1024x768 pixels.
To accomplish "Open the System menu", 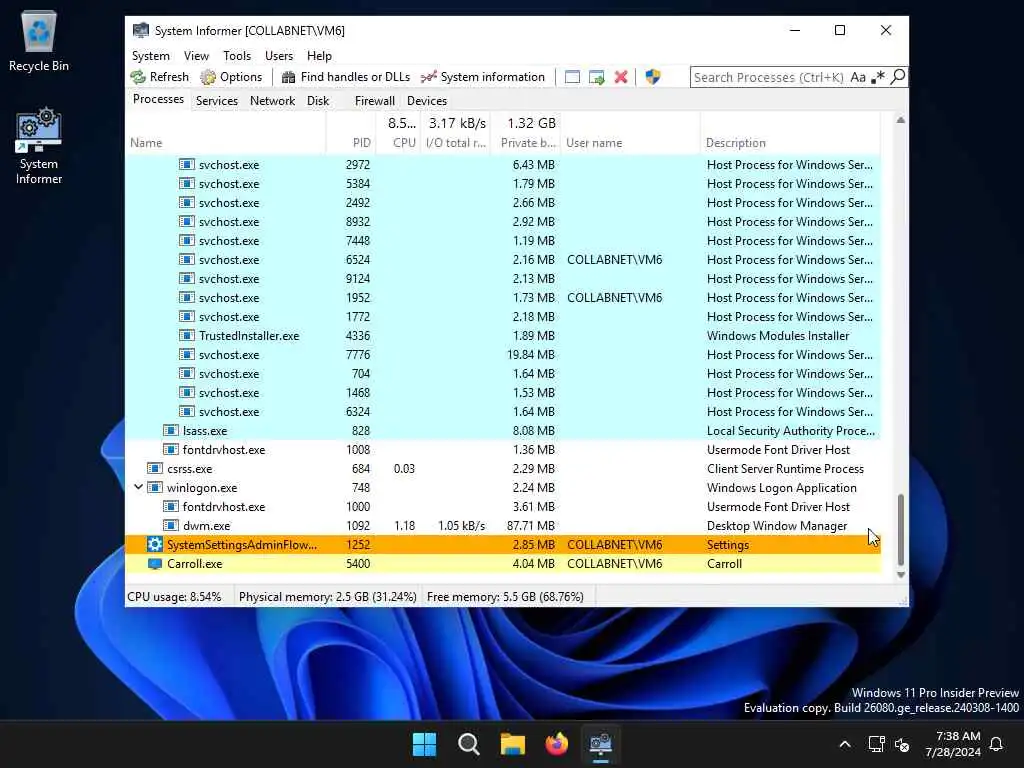I will click(151, 56).
